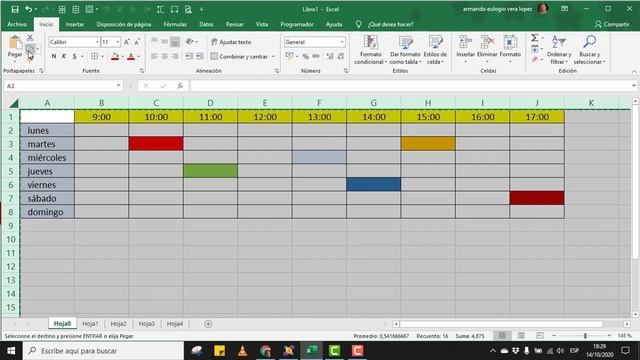Toggle bottom vertical alignment
This screenshot has width=640, height=360.
click(x=175, y=42)
